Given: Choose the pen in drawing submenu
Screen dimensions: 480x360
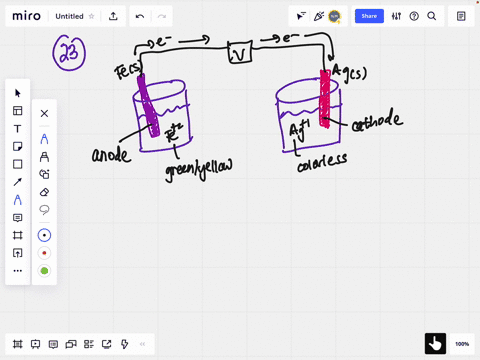Looking at the screenshot, I should [x=44, y=139].
